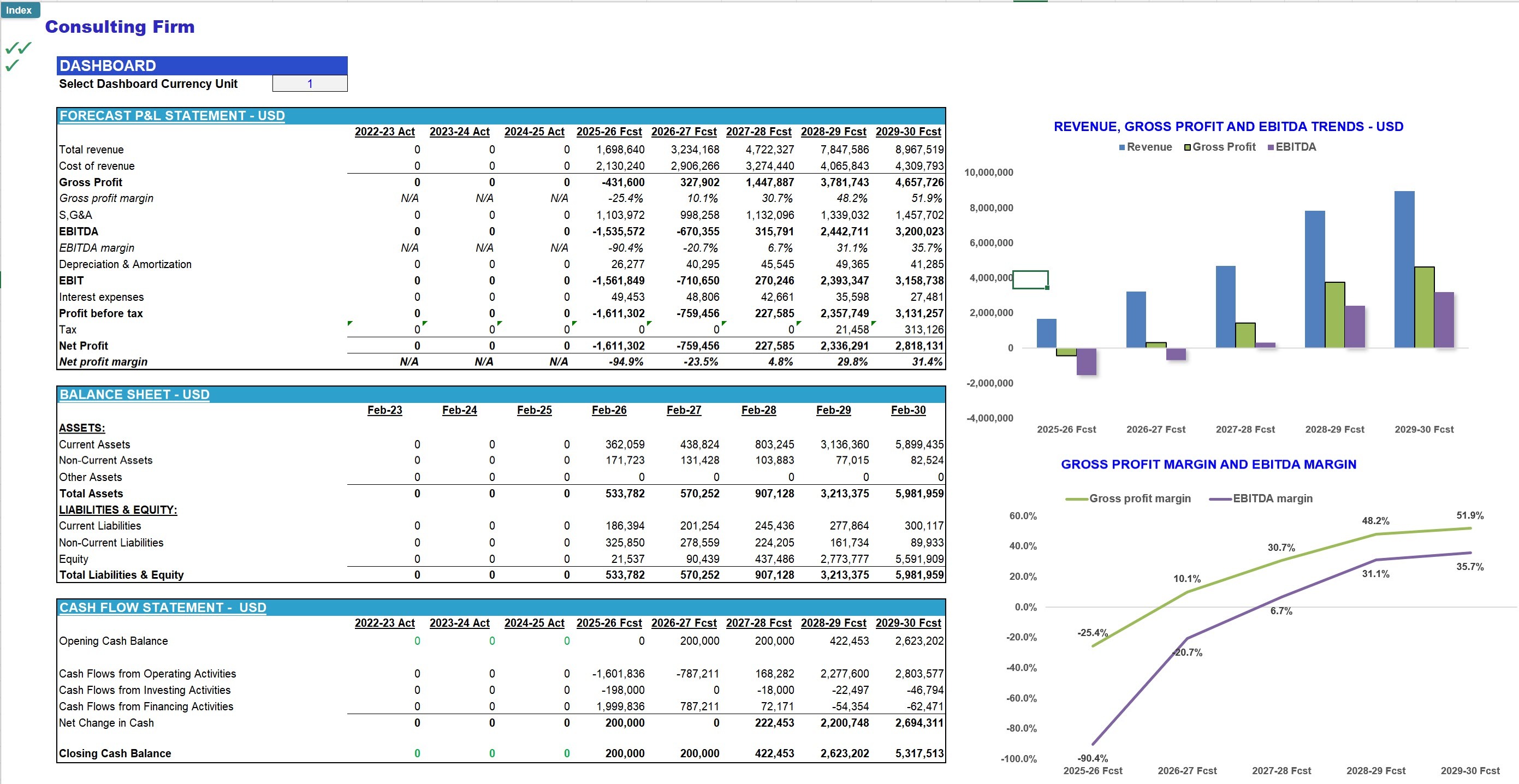Click the Net Profit row label
This screenshot has width=1519, height=784.
click(83, 346)
